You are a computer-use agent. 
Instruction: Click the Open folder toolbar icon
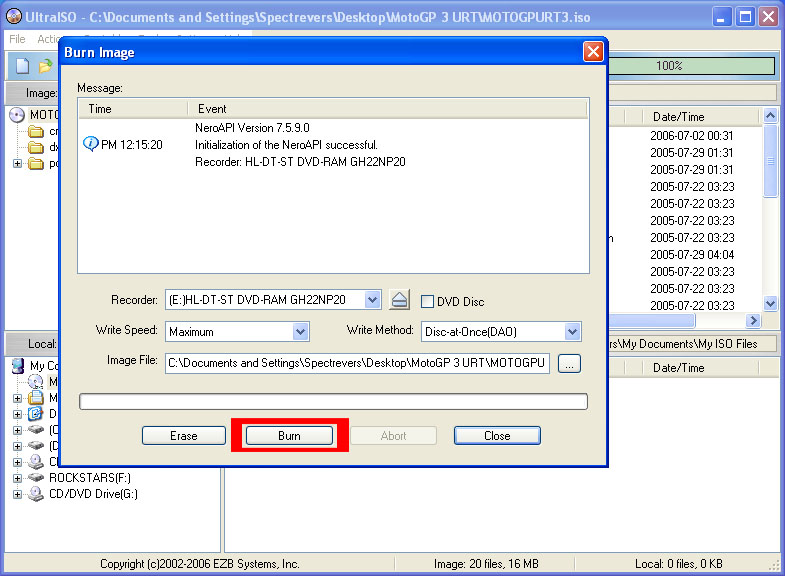click(x=46, y=66)
